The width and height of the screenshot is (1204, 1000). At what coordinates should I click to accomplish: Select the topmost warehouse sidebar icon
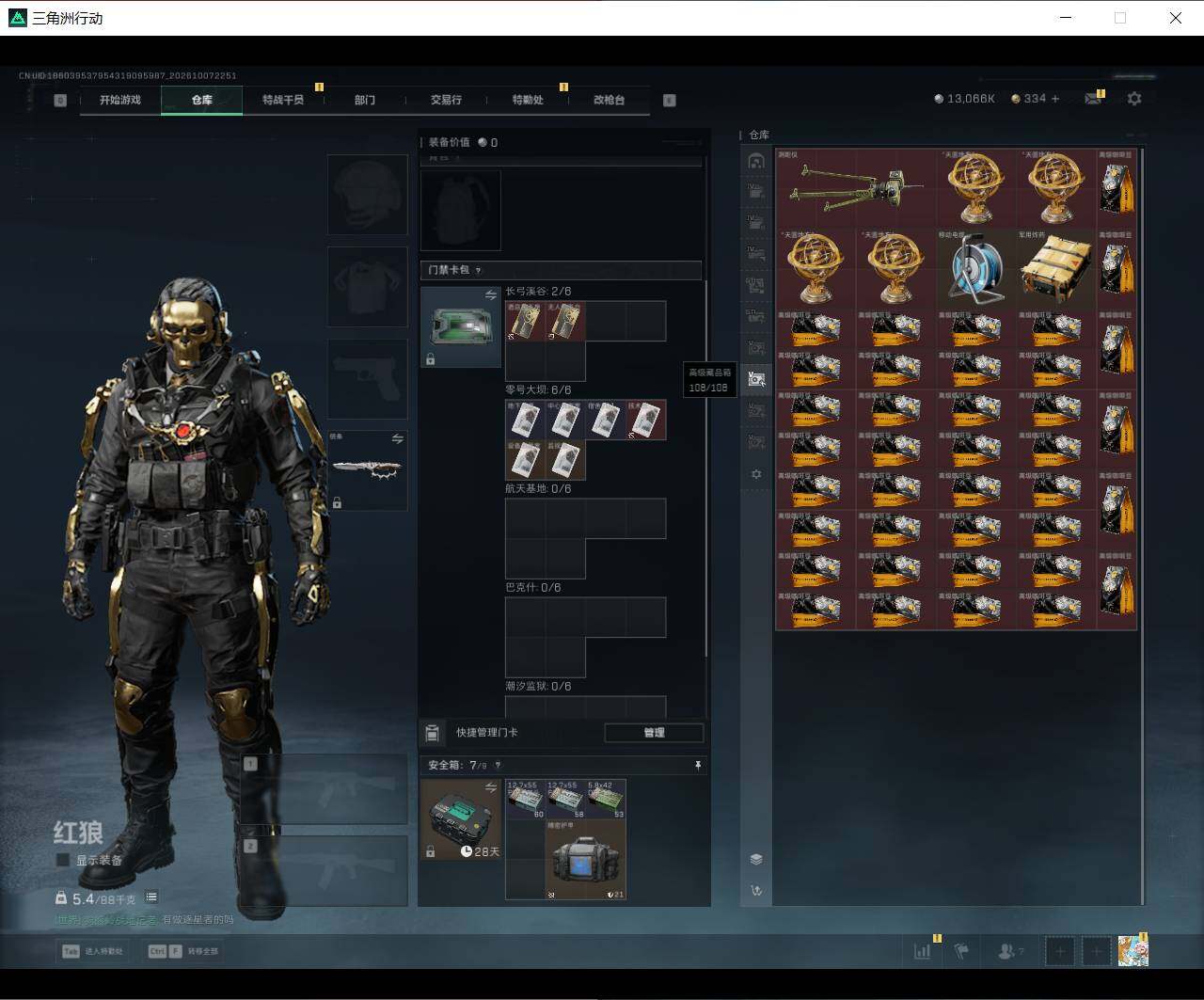pos(755,161)
